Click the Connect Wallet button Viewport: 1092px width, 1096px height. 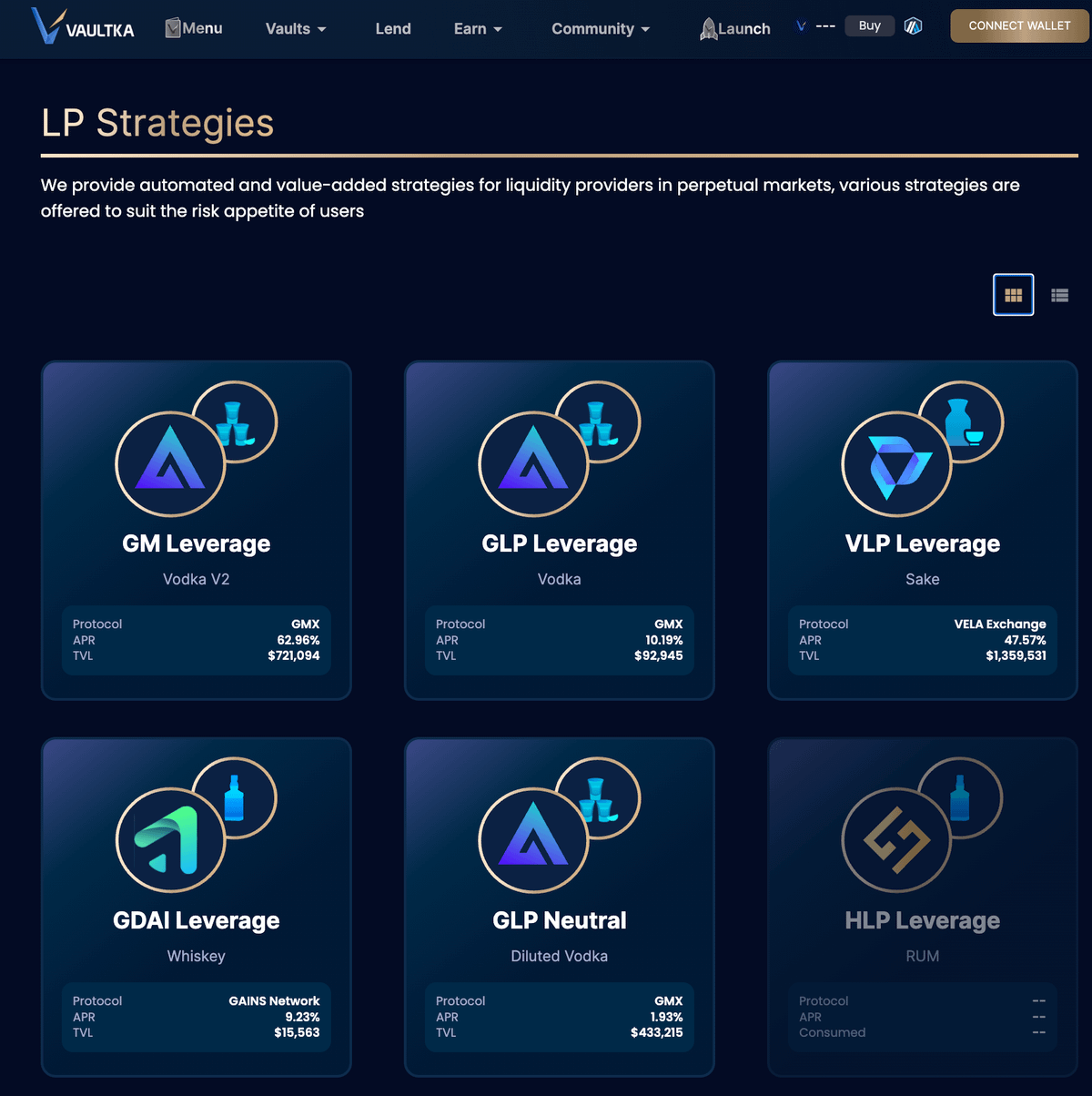click(x=1019, y=25)
